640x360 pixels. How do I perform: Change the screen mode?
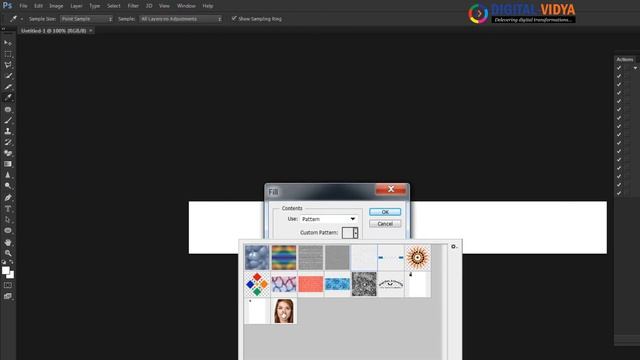8,296
